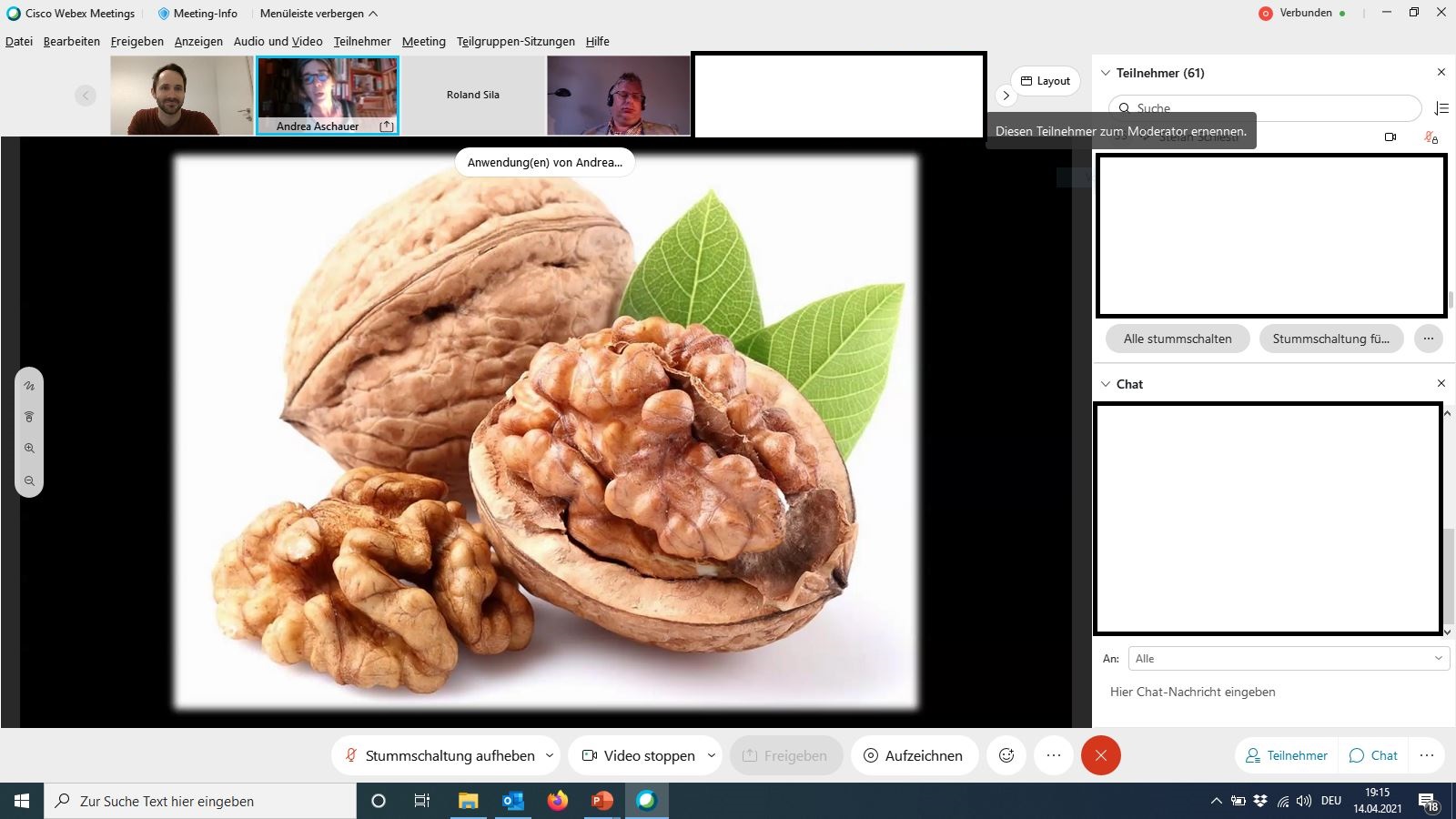This screenshot has height=819, width=1456.
Task: Open the An: Alle recipient dropdown
Action: [1289, 659]
